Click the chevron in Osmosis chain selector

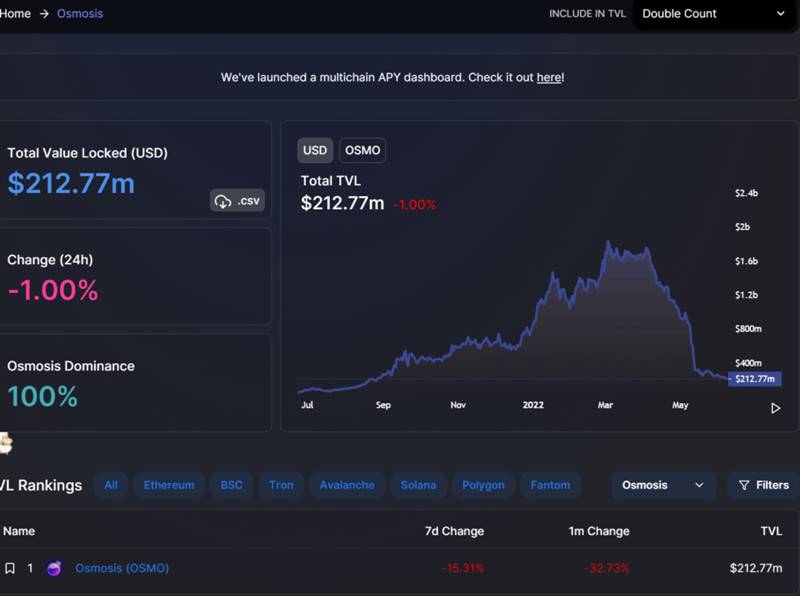click(699, 485)
